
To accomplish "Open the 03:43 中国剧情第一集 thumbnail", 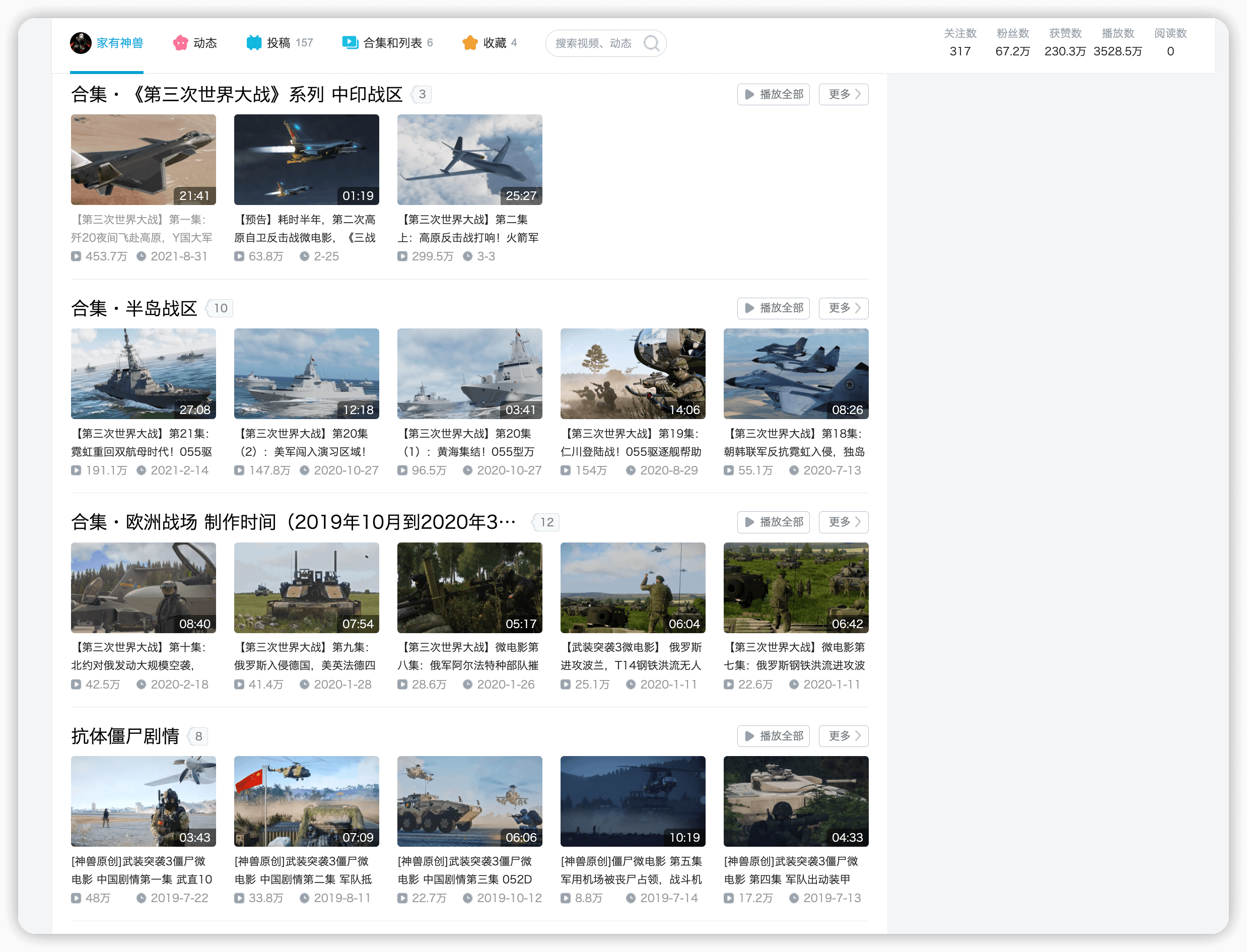I will coord(144,802).
